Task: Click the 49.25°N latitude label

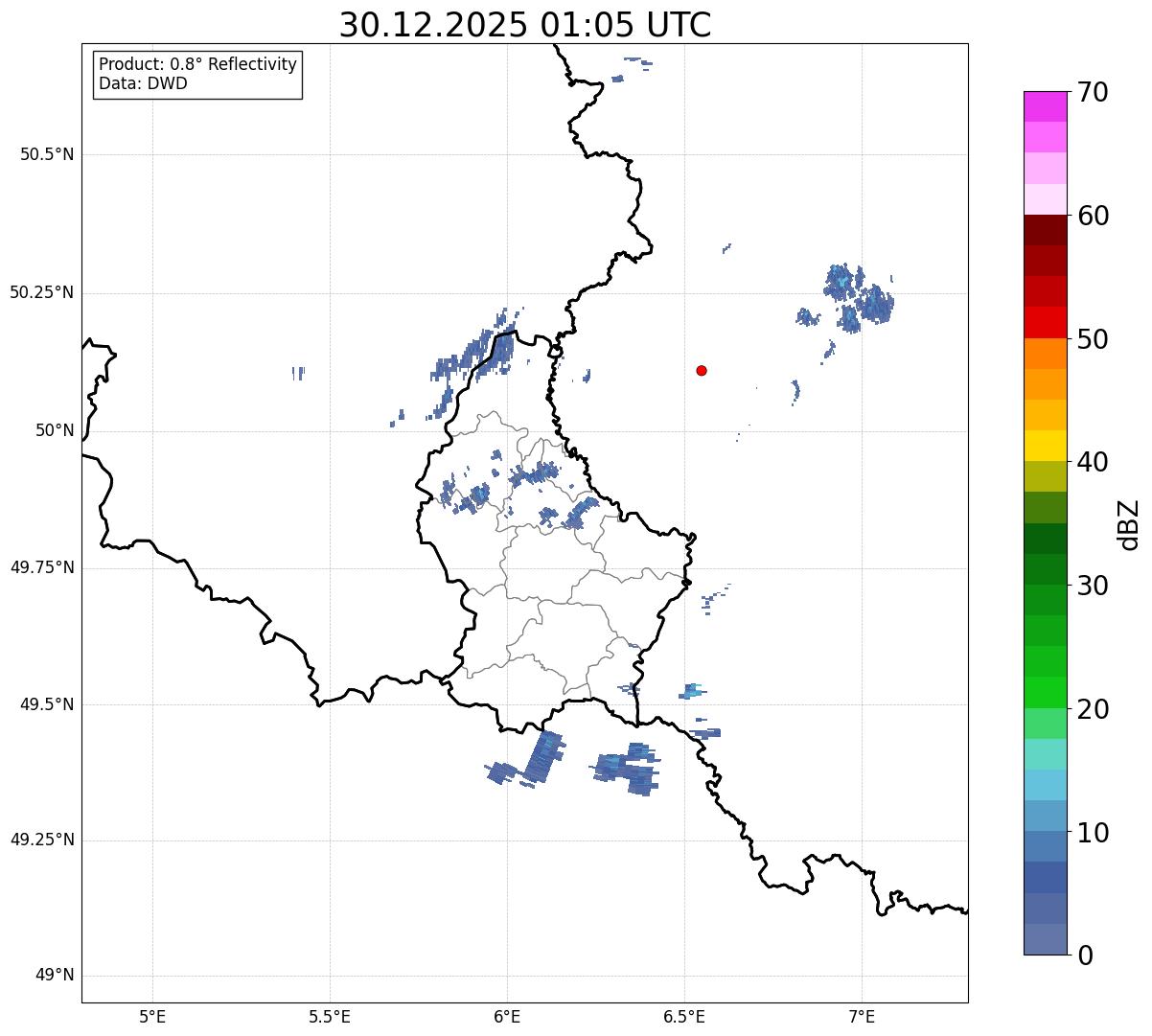Action: 42,840
